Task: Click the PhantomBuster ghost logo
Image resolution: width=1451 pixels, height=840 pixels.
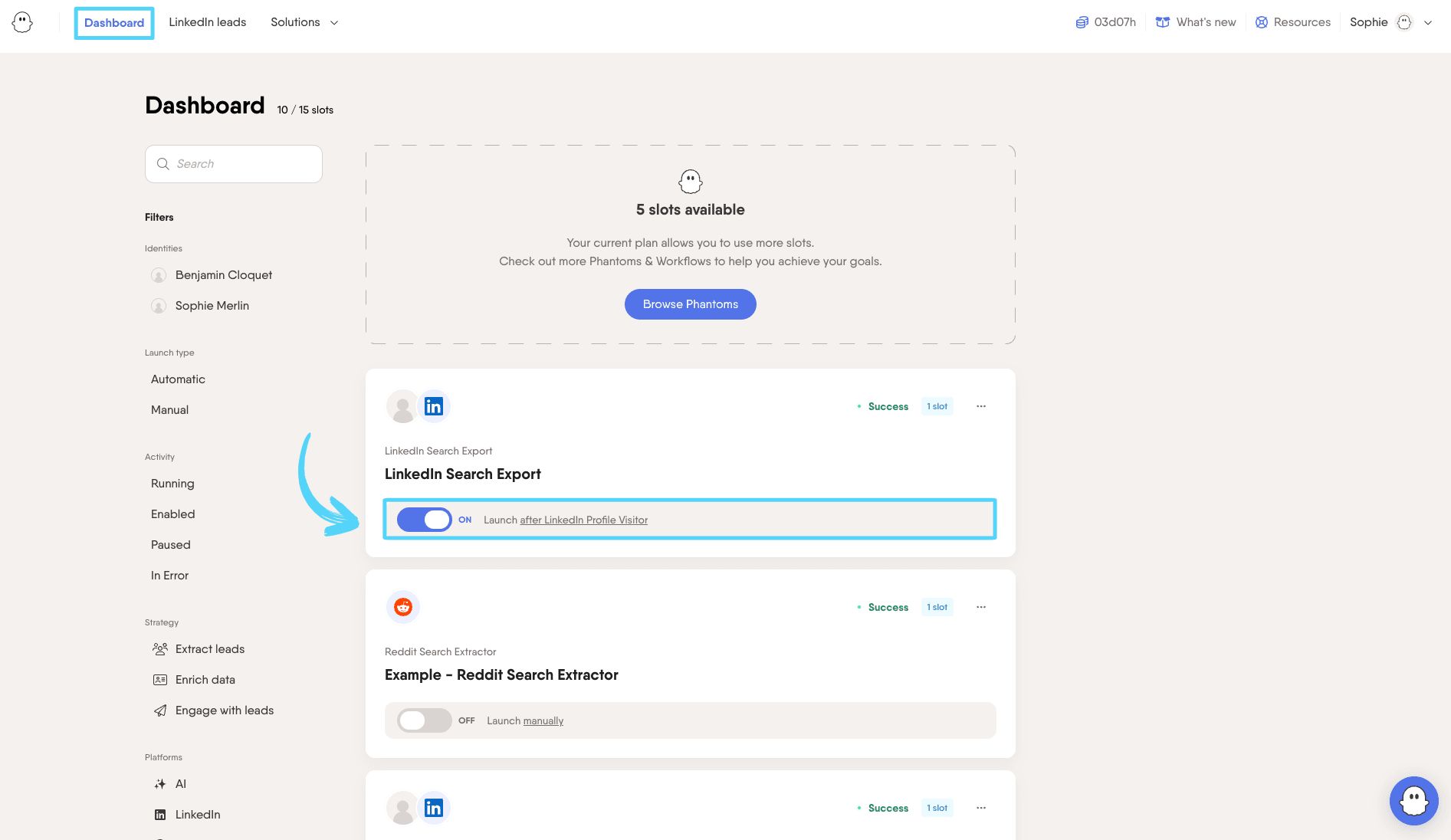Action: (23, 22)
